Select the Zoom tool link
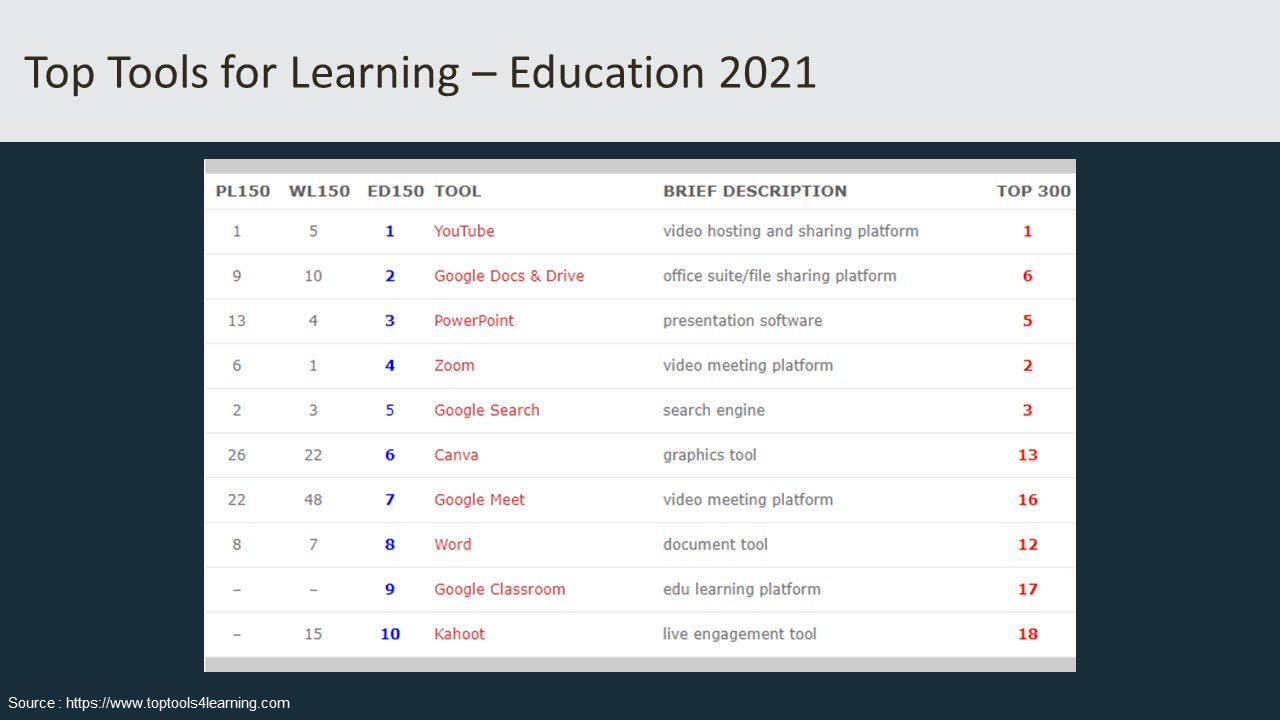The width and height of the screenshot is (1280, 720). coord(454,366)
